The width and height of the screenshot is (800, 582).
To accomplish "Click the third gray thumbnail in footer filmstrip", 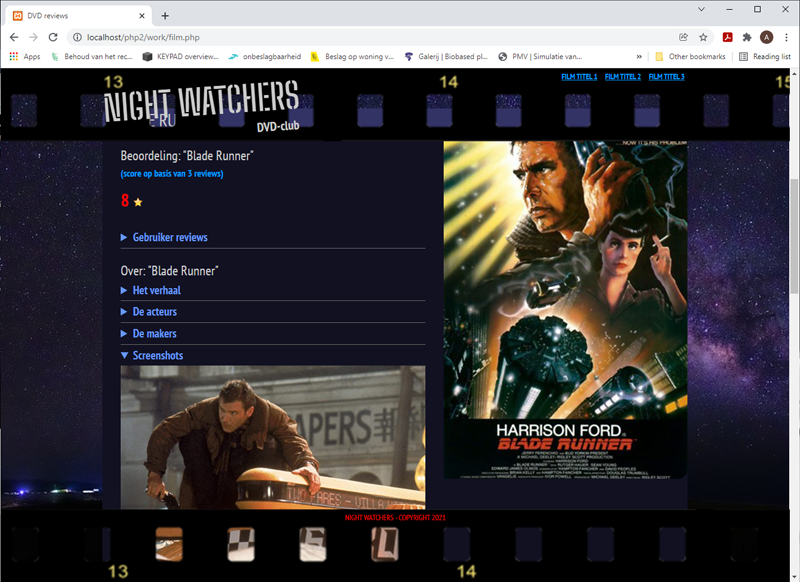I will (x=313, y=544).
